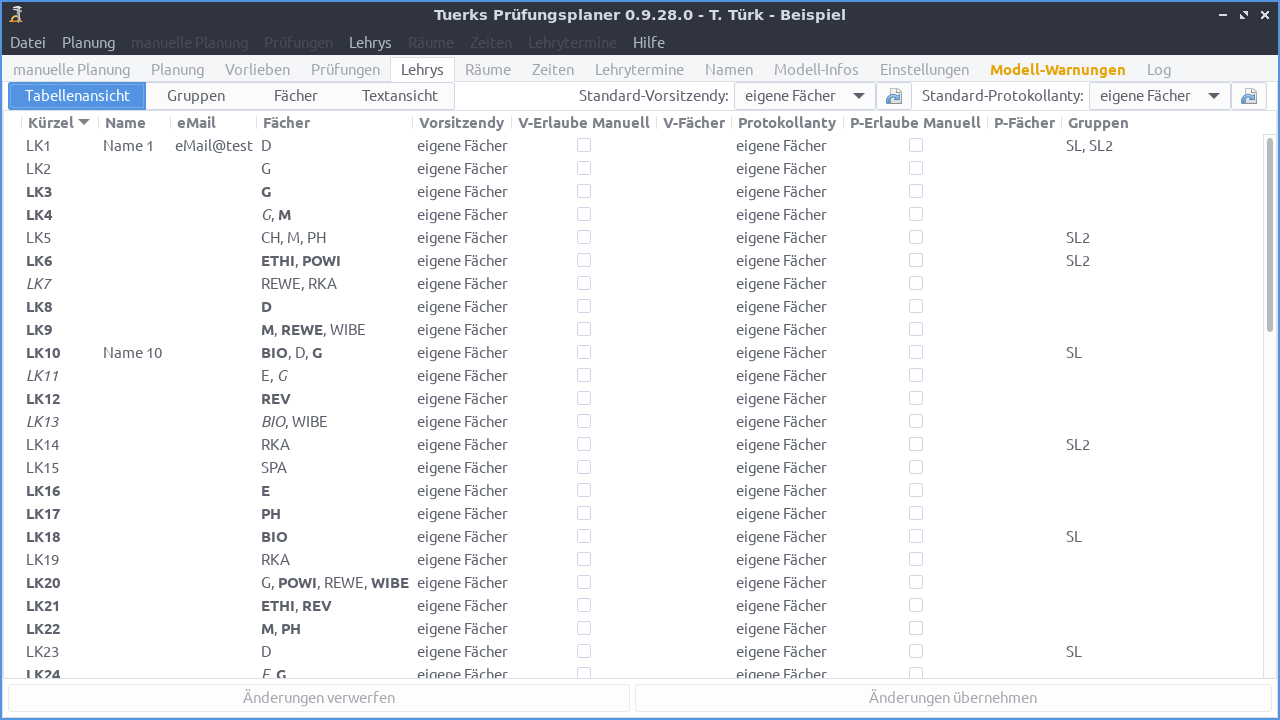Click the apply icon next to Standard-Protokollanty
The height and width of the screenshot is (720, 1280).
pyautogui.click(x=1248, y=95)
